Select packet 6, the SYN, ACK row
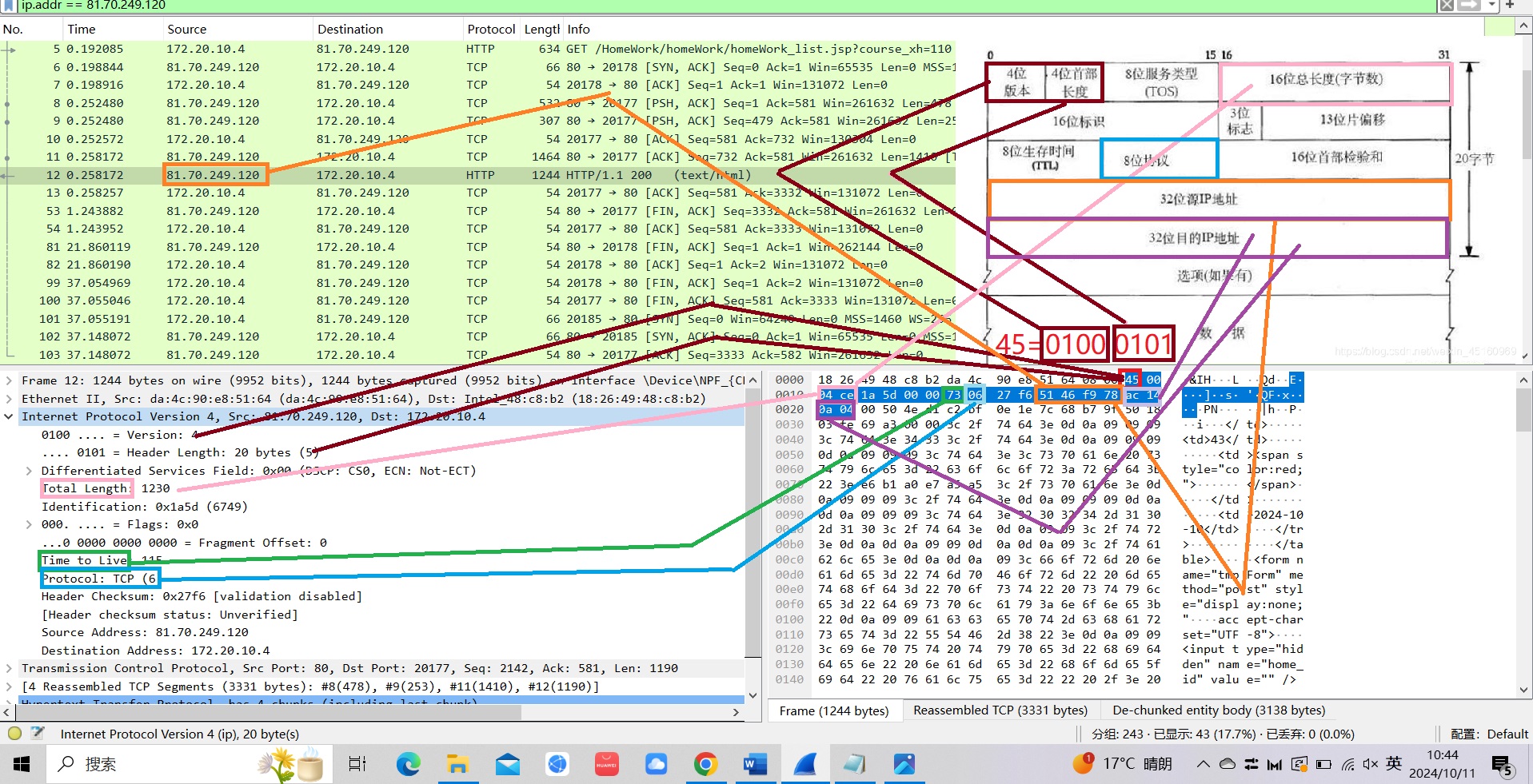1533x784 pixels. click(478, 67)
